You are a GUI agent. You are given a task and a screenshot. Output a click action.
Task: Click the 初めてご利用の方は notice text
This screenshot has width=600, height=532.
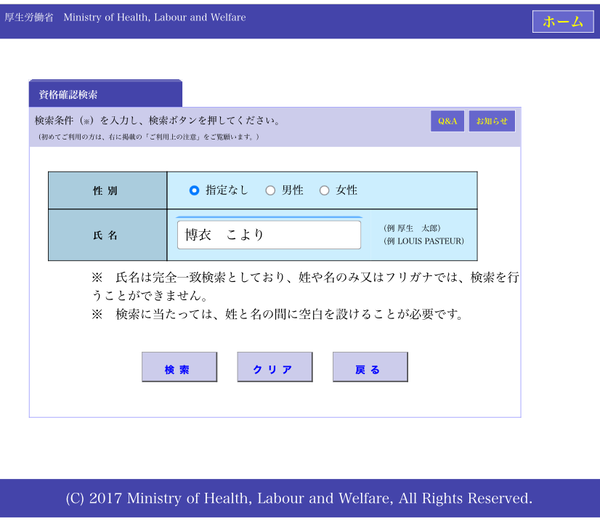coord(149,137)
